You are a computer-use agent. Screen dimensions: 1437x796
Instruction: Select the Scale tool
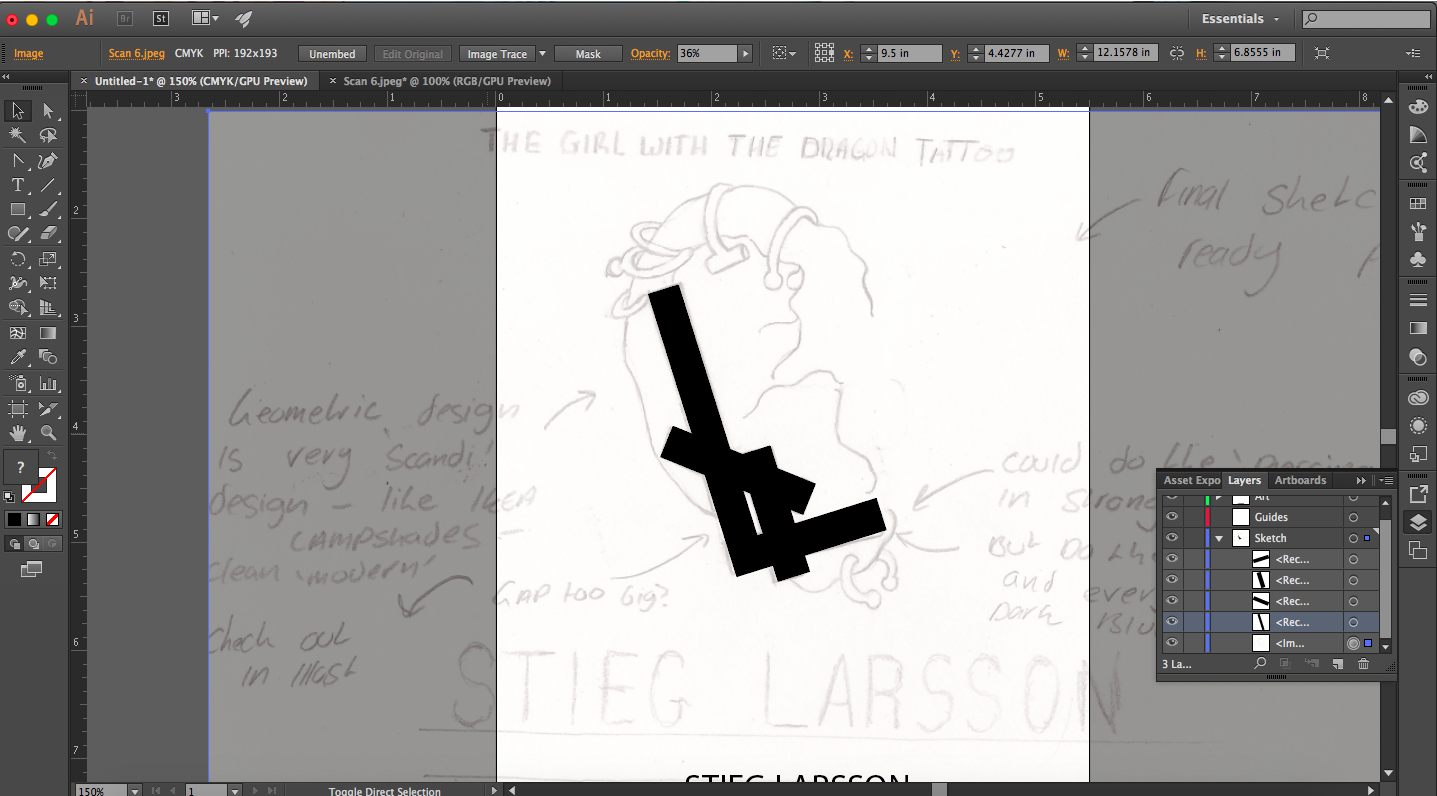click(x=48, y=258)
